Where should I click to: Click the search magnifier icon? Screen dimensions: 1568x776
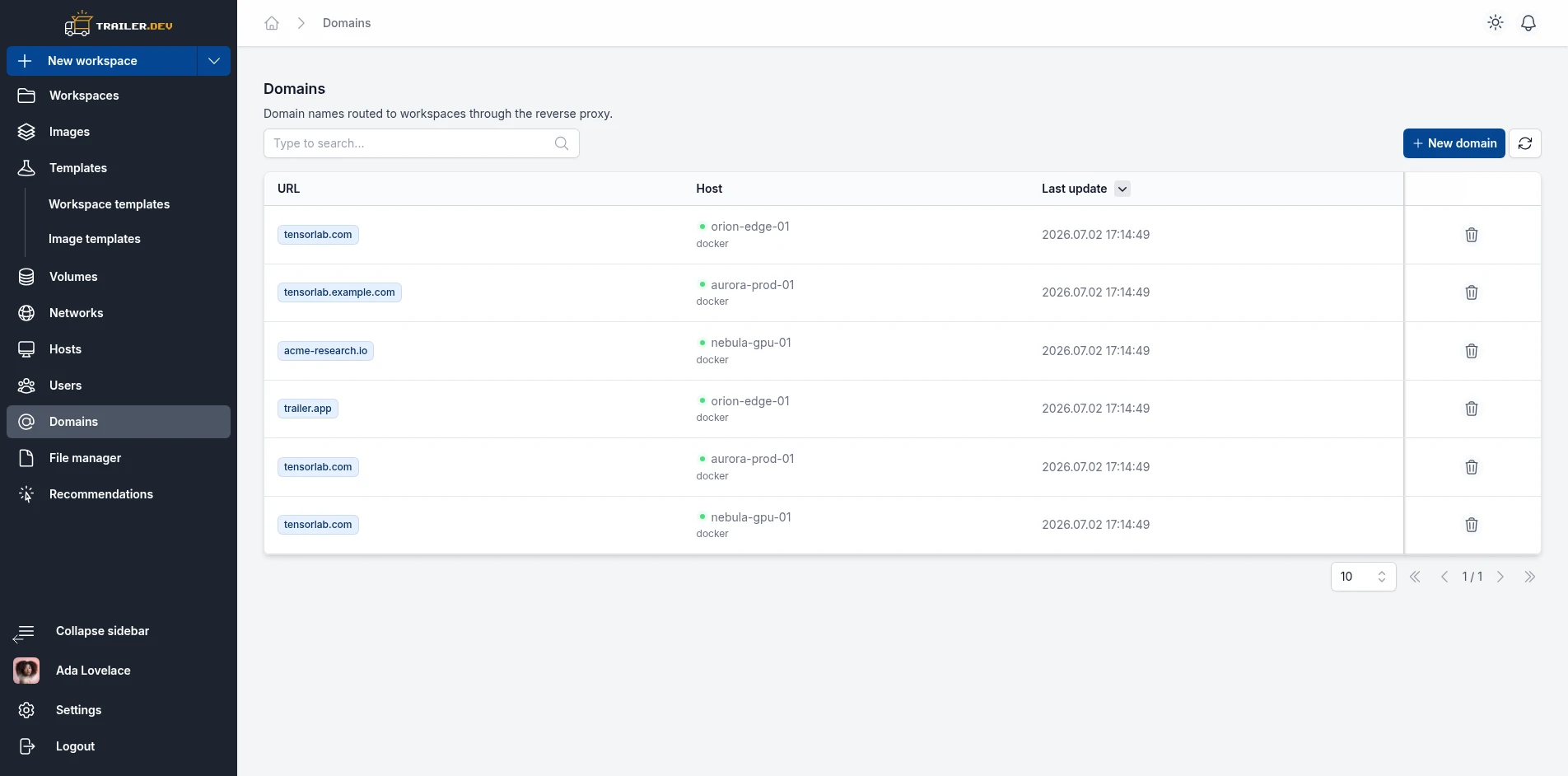[562, 143]
